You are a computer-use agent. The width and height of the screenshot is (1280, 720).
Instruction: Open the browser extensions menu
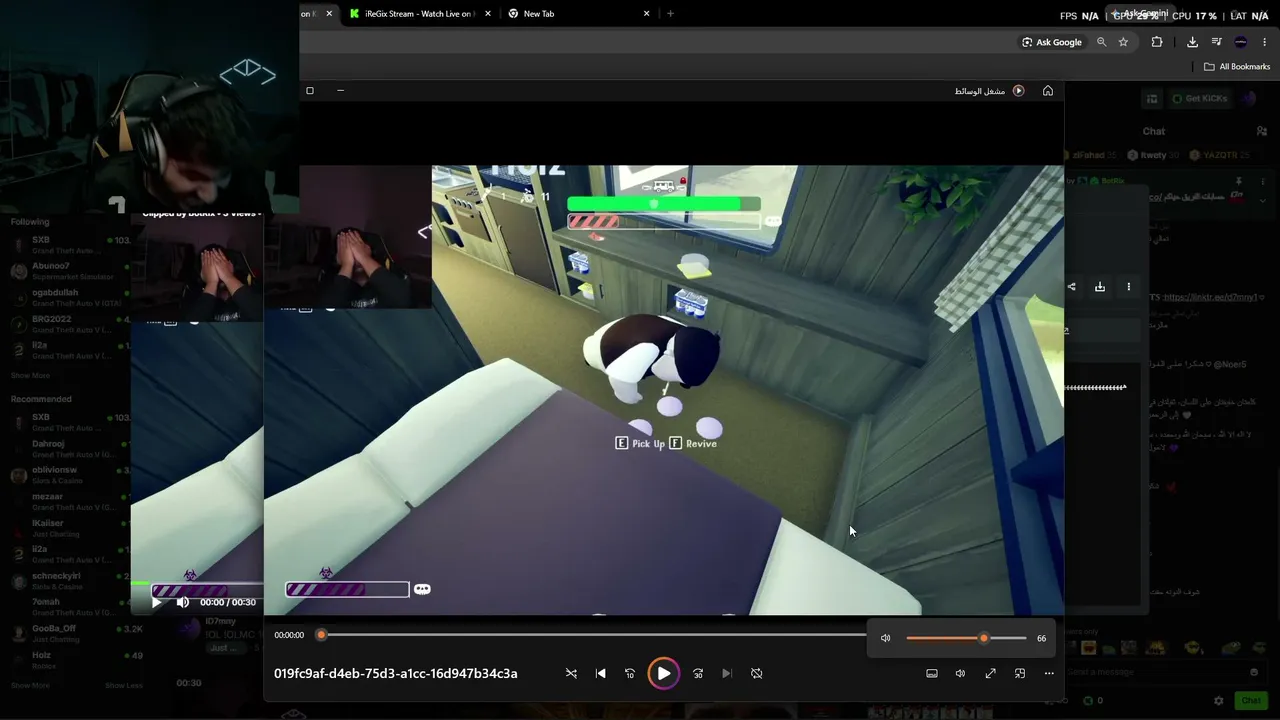click(1157, 42)
